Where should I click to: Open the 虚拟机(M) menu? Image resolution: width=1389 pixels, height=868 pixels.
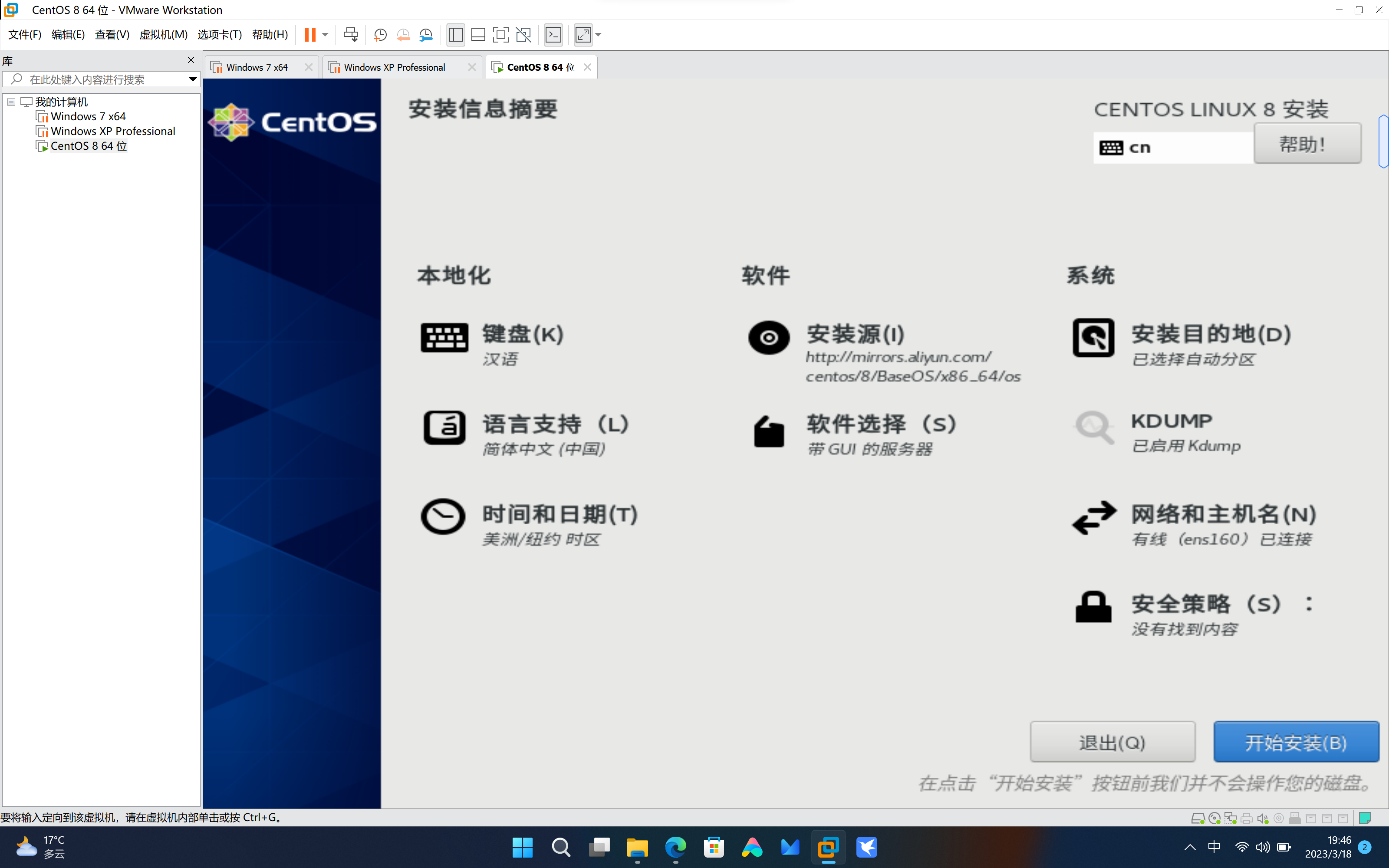[164, 34]
